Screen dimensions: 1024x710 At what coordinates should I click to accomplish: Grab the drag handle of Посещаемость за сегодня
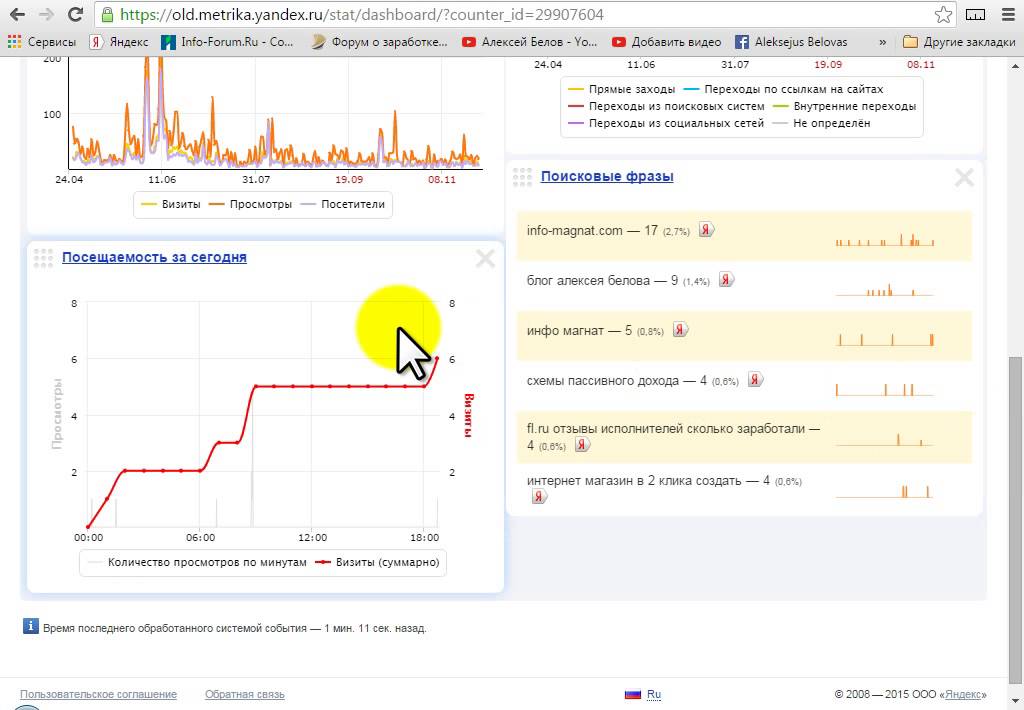pyautogui.click(x=43, y=258)
